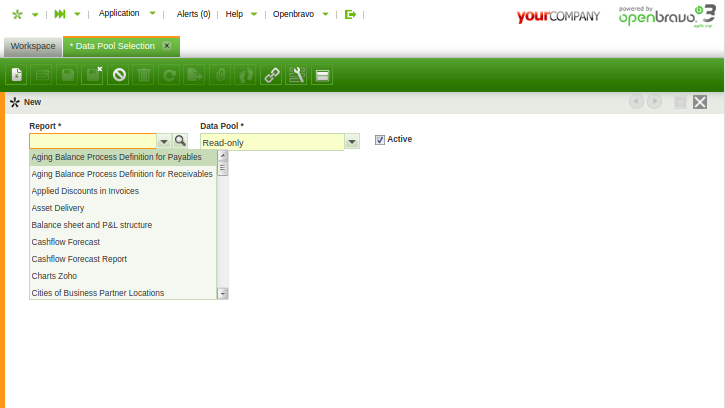Go to next record arrow

click(x=654, y=102)
